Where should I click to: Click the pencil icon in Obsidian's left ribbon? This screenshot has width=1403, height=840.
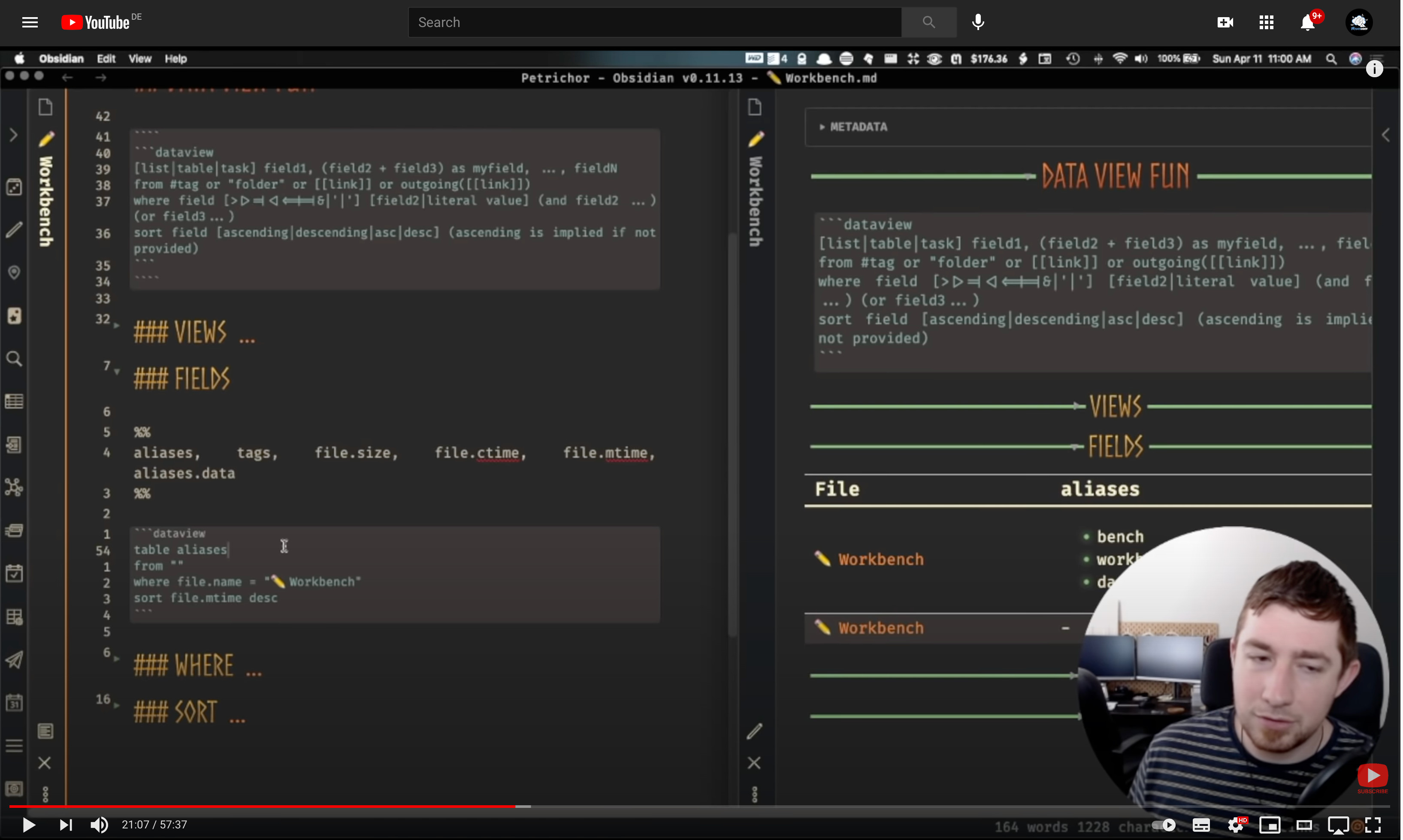14,229
